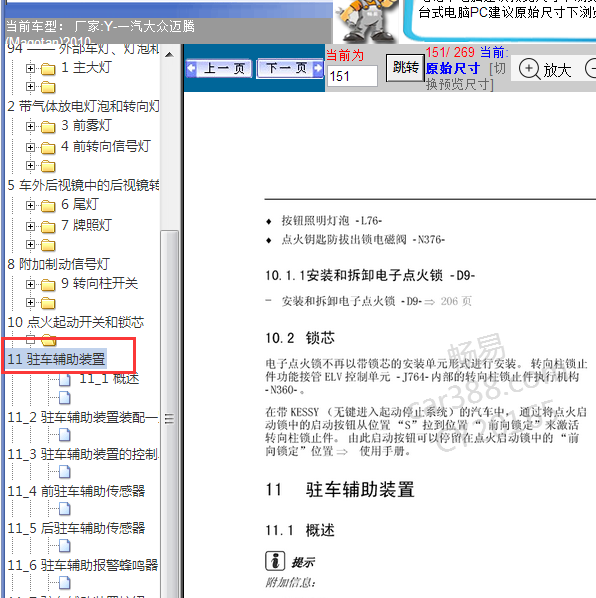Click the '4 前转向信号灯' tree label
Viewport: 596px width, 598px height.
[x=106, y=146]
